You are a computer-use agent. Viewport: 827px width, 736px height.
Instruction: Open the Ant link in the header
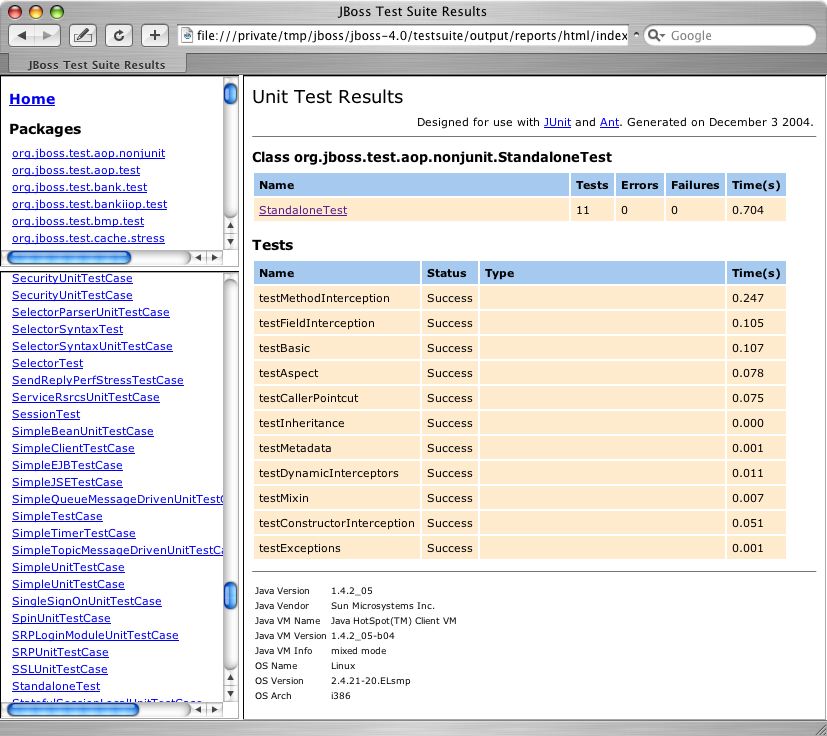coord(609,122)
